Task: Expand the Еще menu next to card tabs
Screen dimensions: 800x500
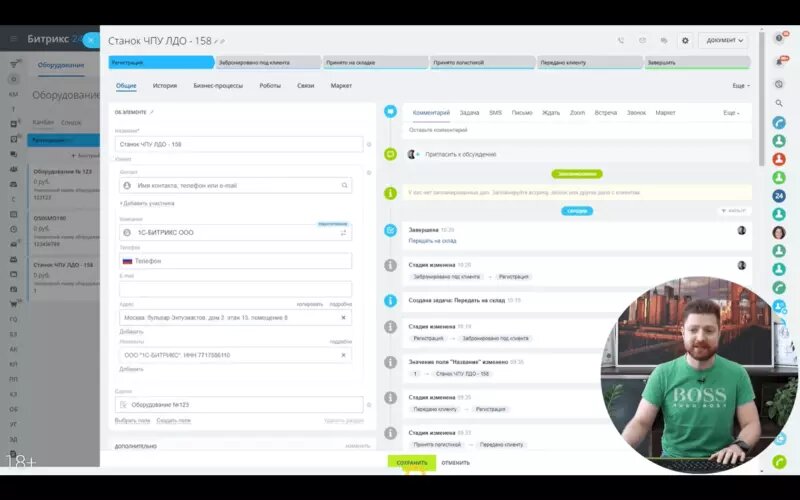Action: (741, 86)
